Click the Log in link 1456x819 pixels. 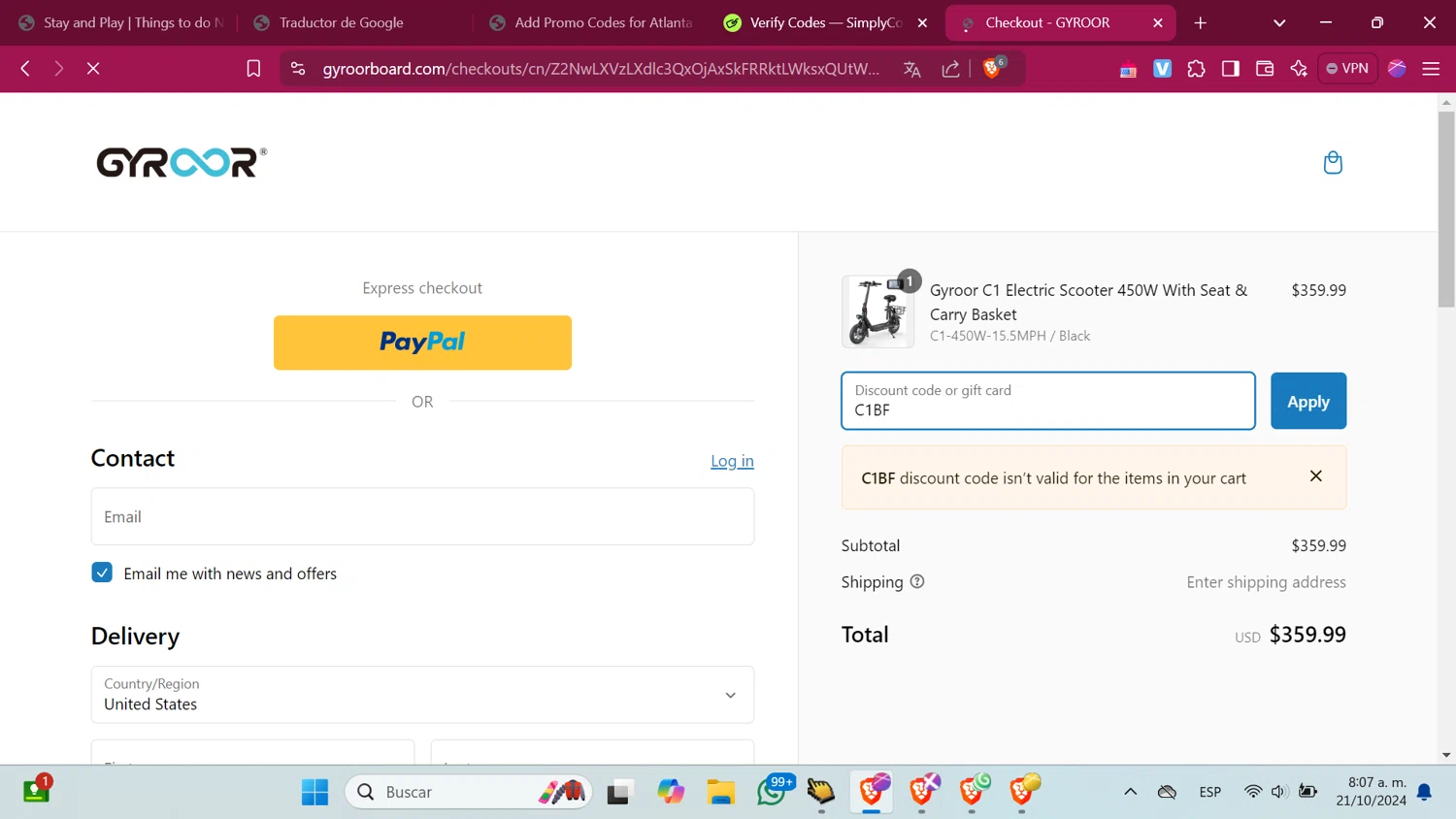732,461
